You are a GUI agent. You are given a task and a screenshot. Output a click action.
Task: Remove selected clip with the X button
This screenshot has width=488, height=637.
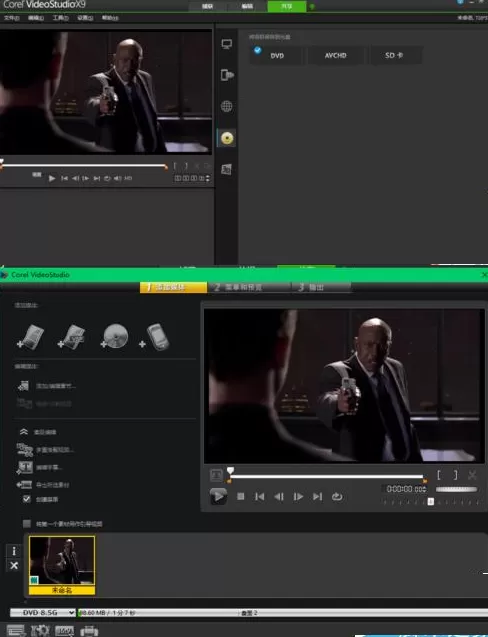(14, 565)
